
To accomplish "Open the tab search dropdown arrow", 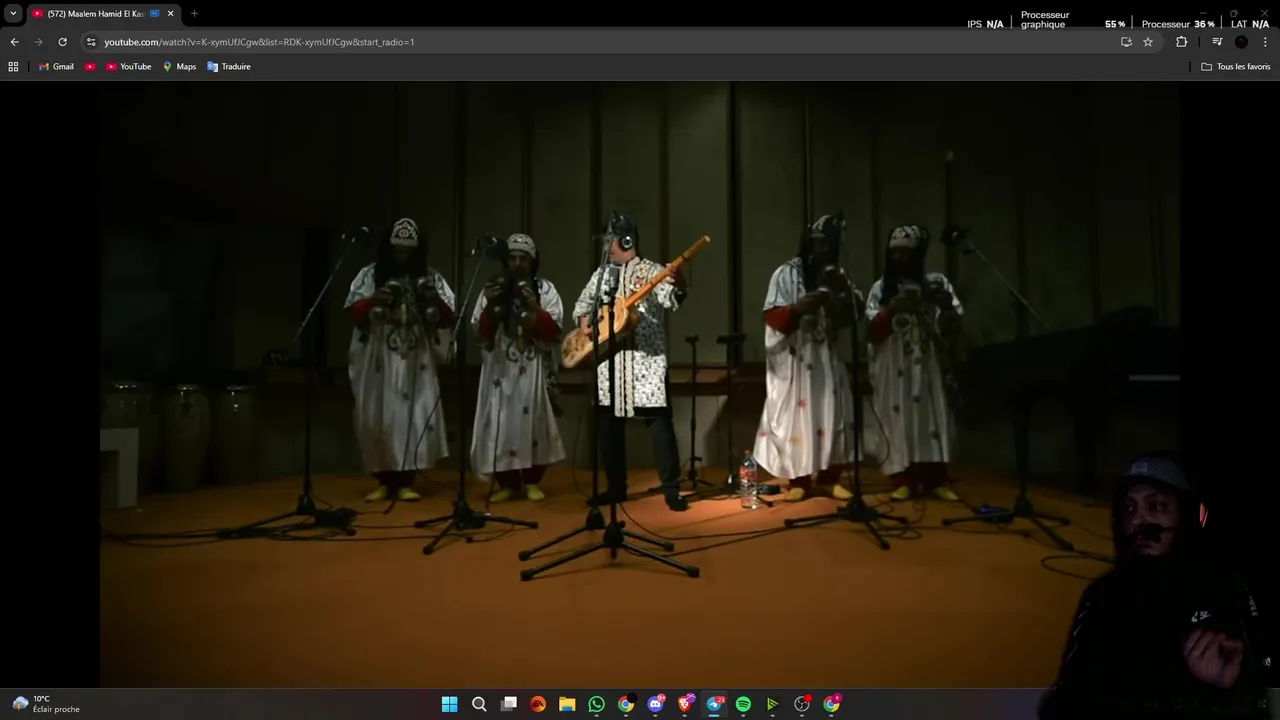I will tap(13, 14).
